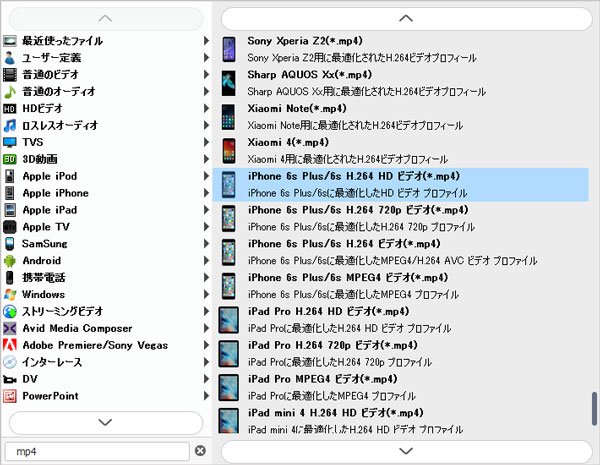Select iPad Pro H.264 720p ビデオ profile
The width and height of the screenshot is (600, 465).
coord(401,354)
